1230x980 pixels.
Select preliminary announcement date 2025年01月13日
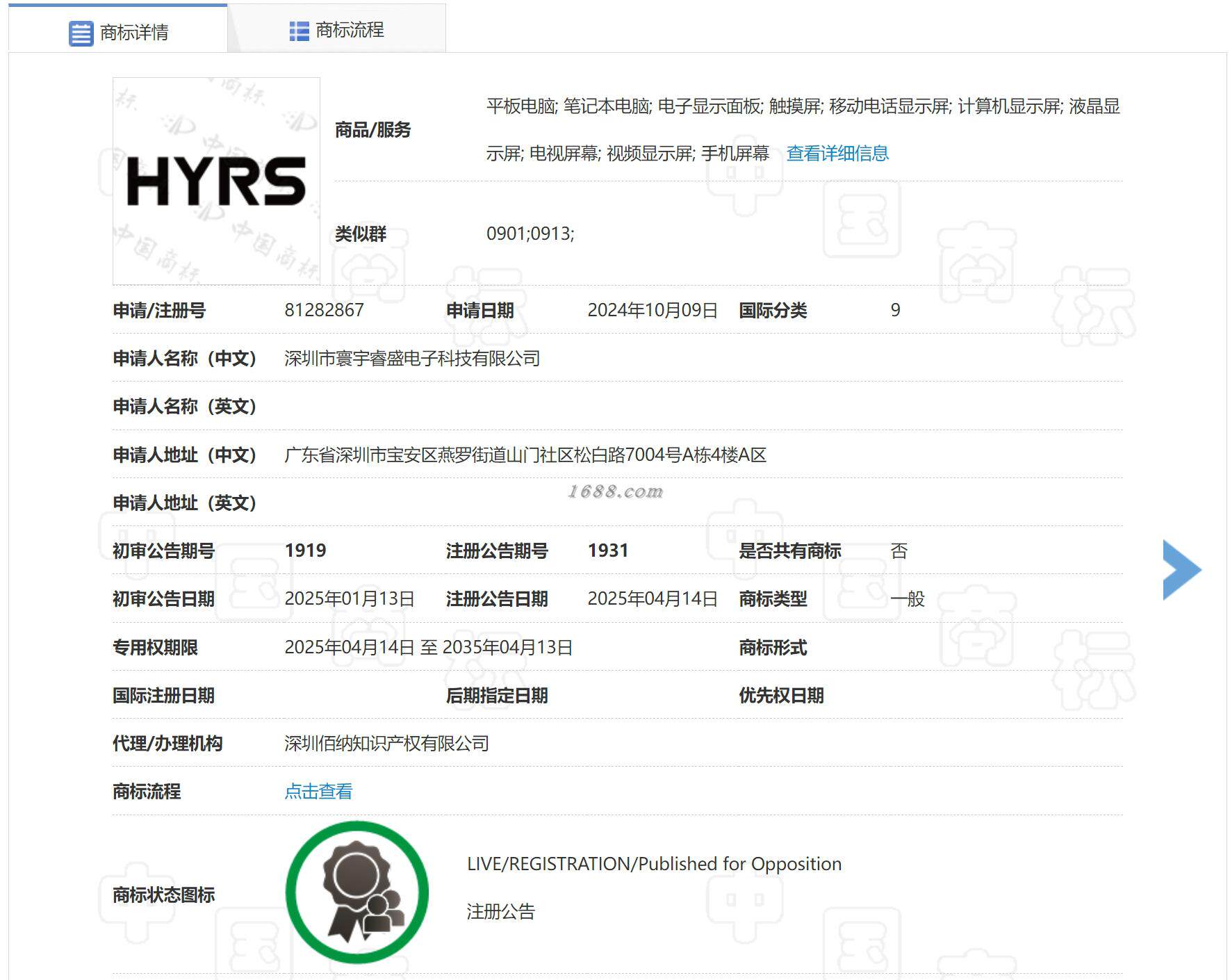tap(350, 599)
